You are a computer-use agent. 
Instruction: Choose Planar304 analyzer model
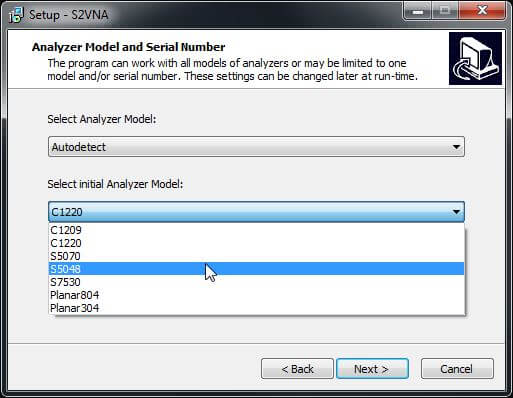click(256, 308)
